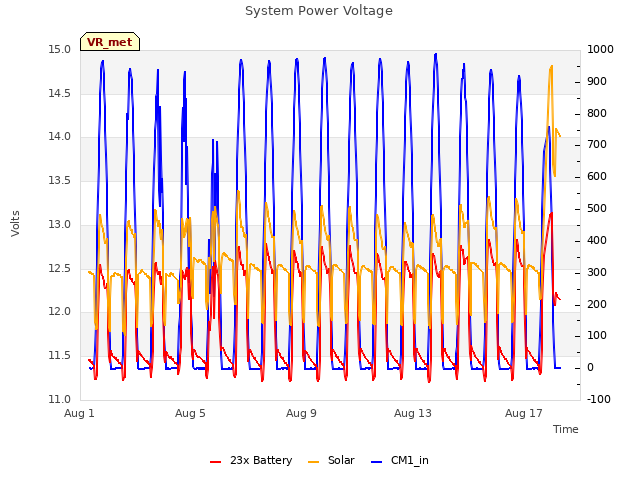Click the 400 right axis value

click(x=597, y=240)
